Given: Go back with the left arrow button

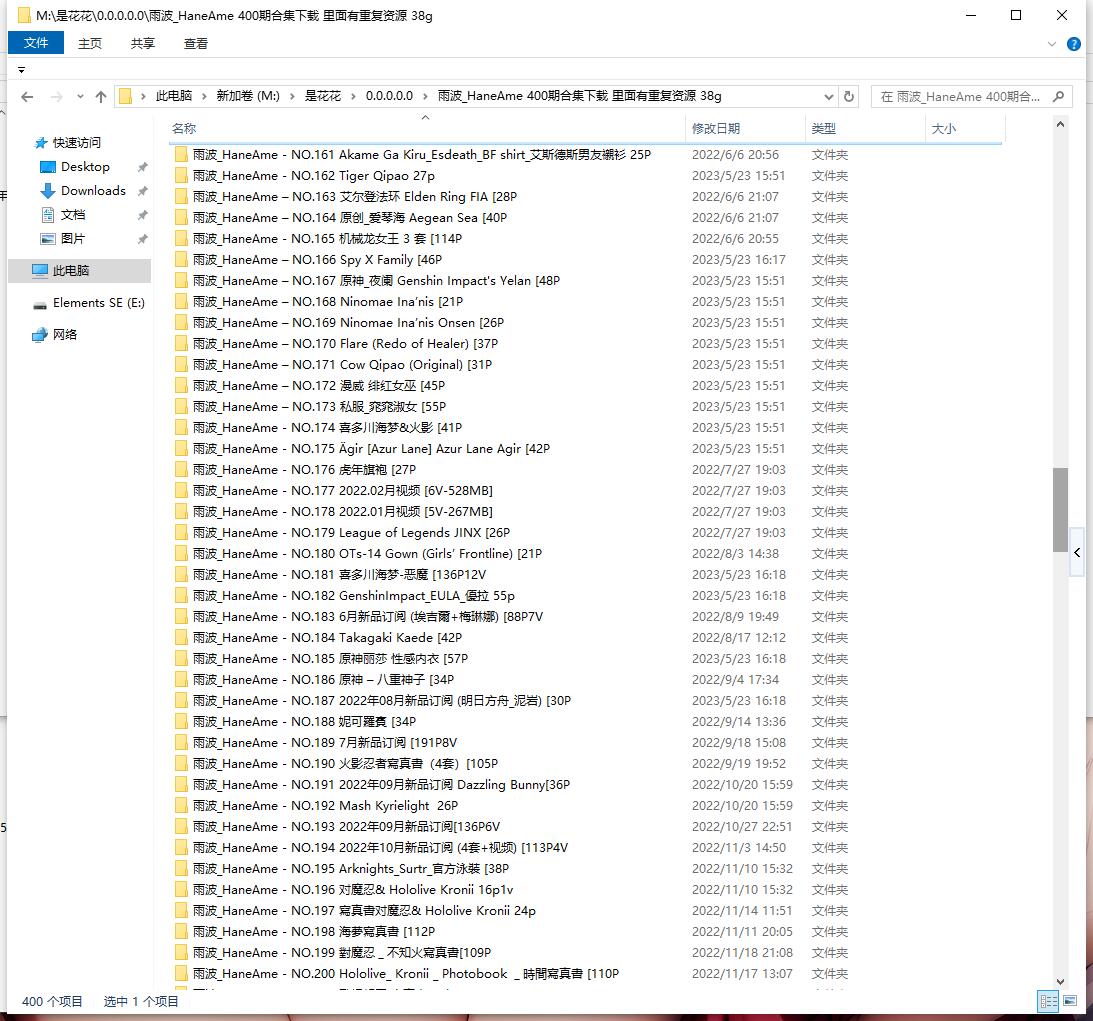Looking at the screenshot, I should coord(27,97).
